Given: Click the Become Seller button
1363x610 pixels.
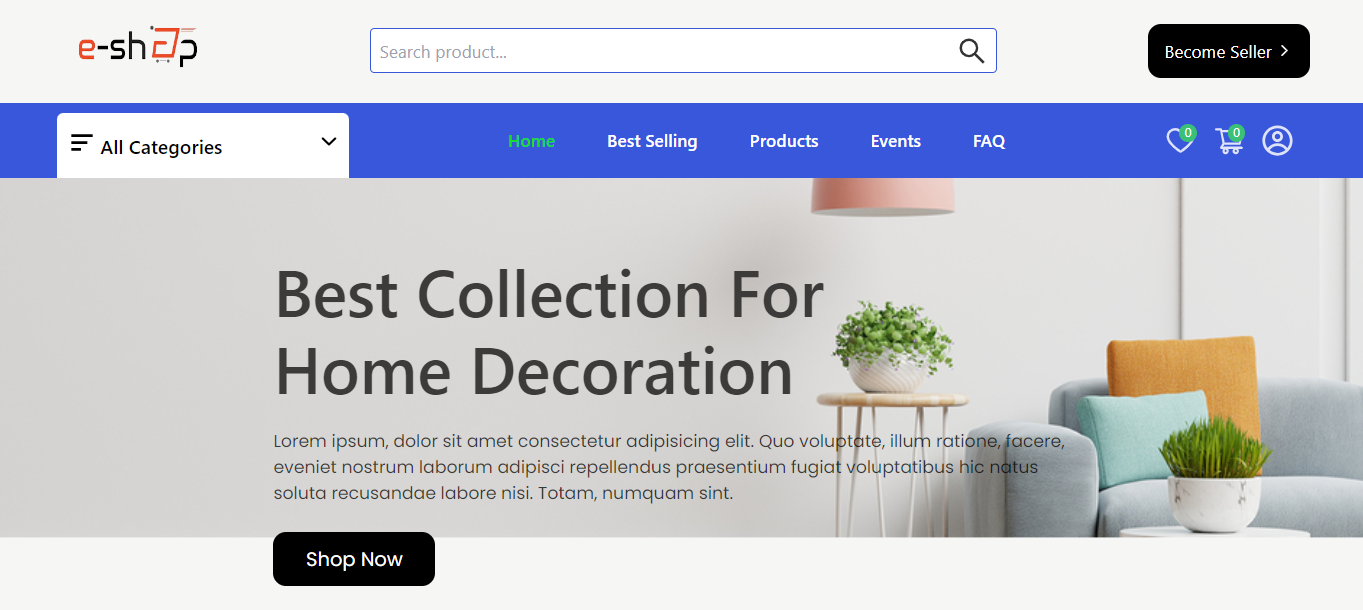Looking at the screenshot, I should (1229, 51).
